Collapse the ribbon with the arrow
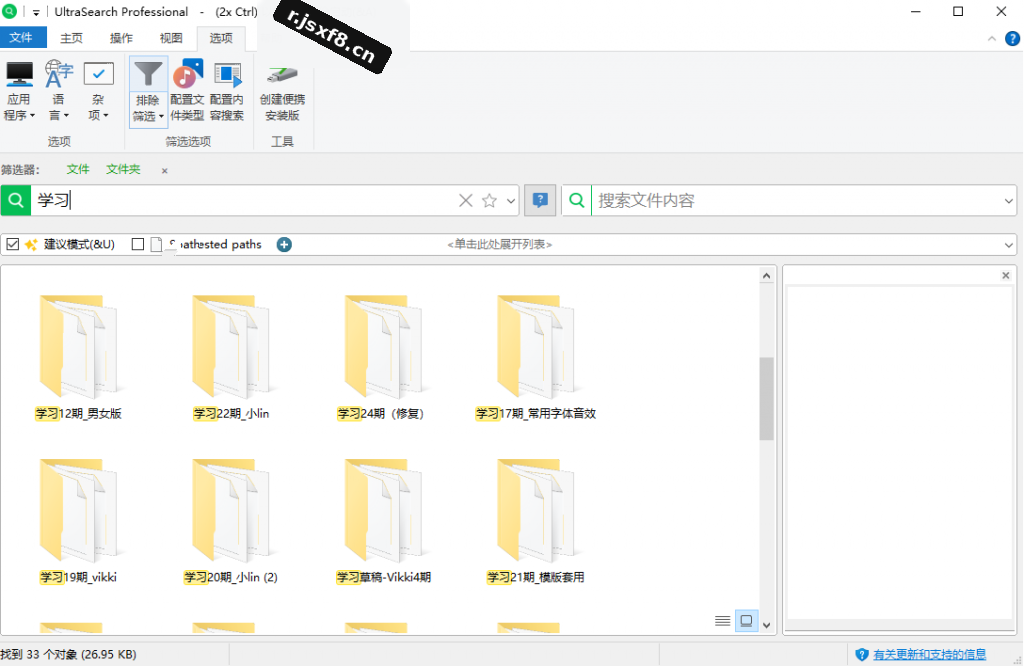The height and width of the screenshot is (666, 1024). click(x=991, y=39)
